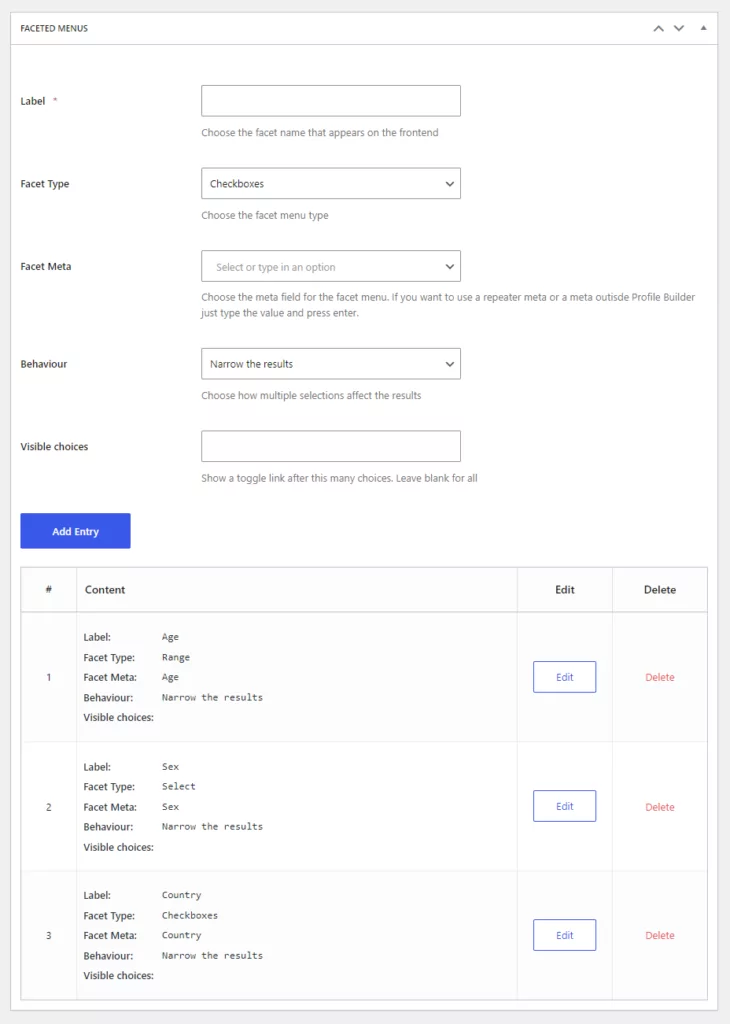Edit the Country facet entry
The width and height of the screenshot is (730, 1024).
(564, 935)
